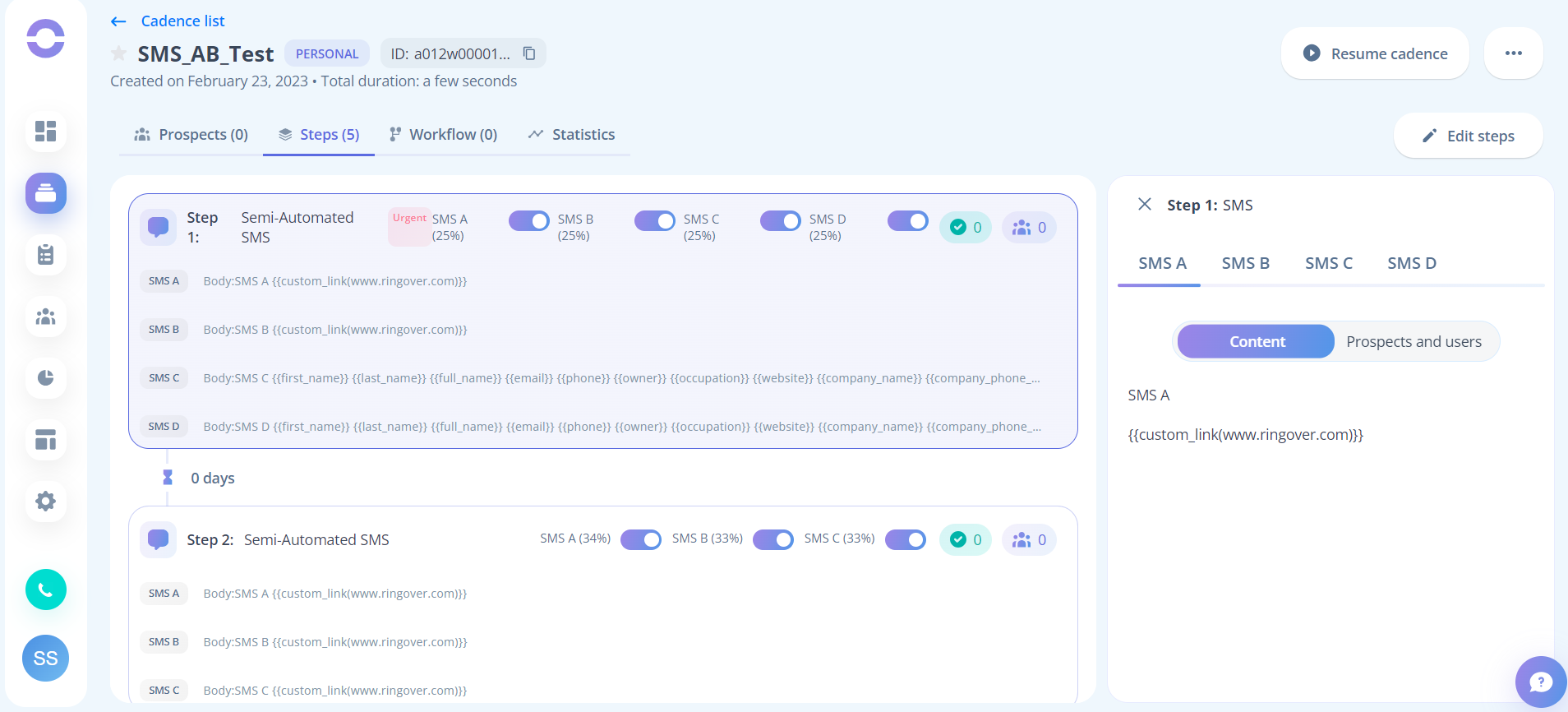Open the green phone dialer button
Viewport: 1568px width, 712px height.
pos(46,589)
